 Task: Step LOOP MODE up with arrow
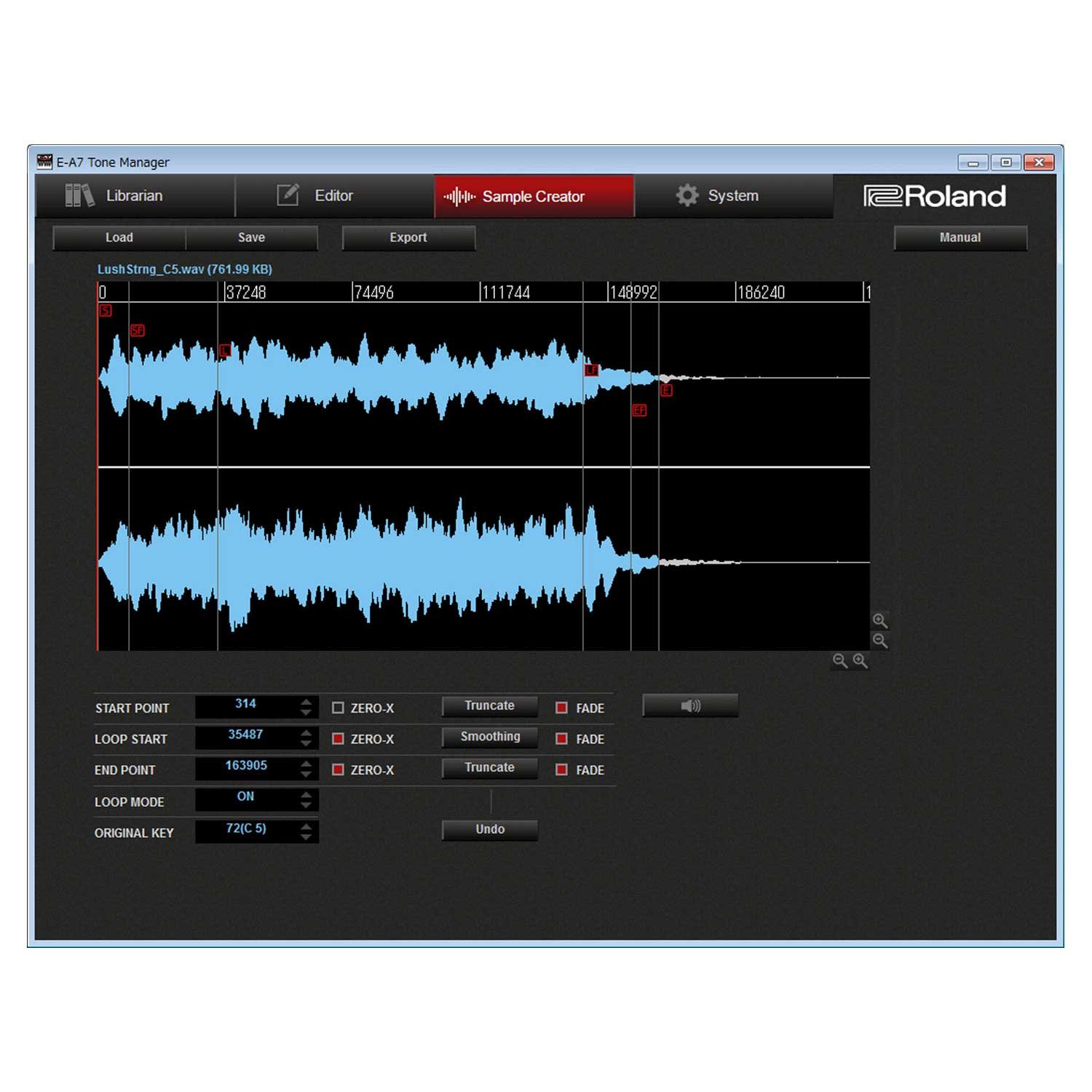[x=306, y=794]
